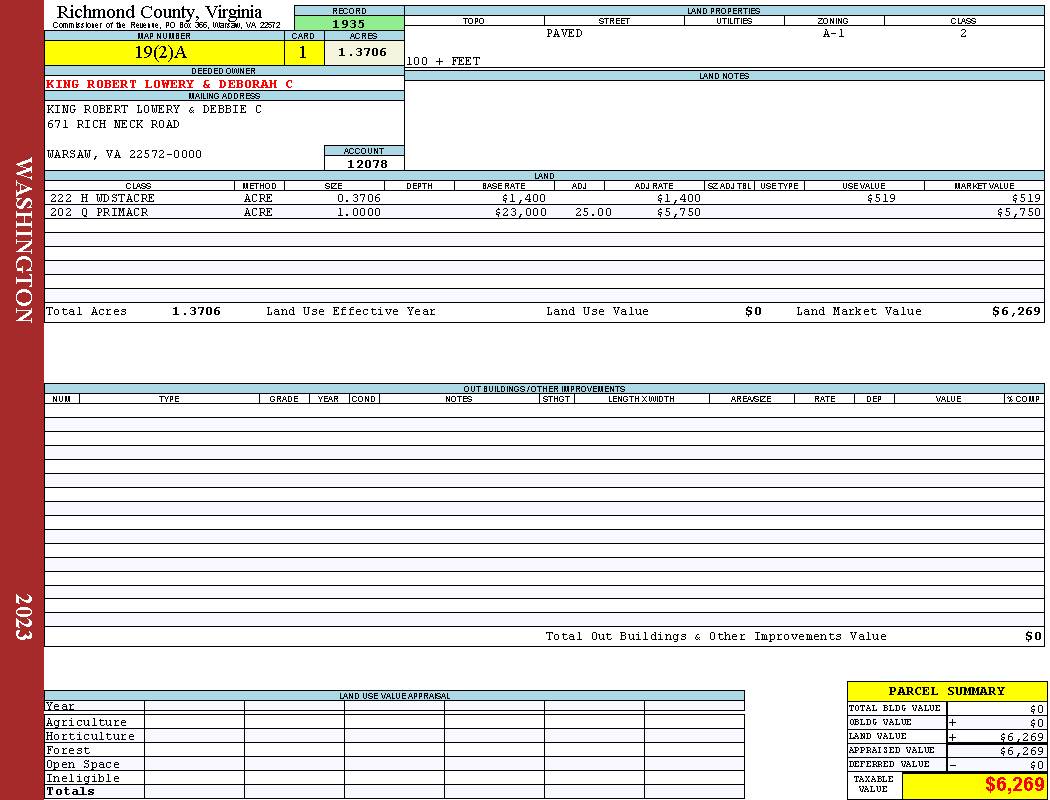Click the Appraised Value row in summary
1050x800 pixels.
click(x=946, y=750)
